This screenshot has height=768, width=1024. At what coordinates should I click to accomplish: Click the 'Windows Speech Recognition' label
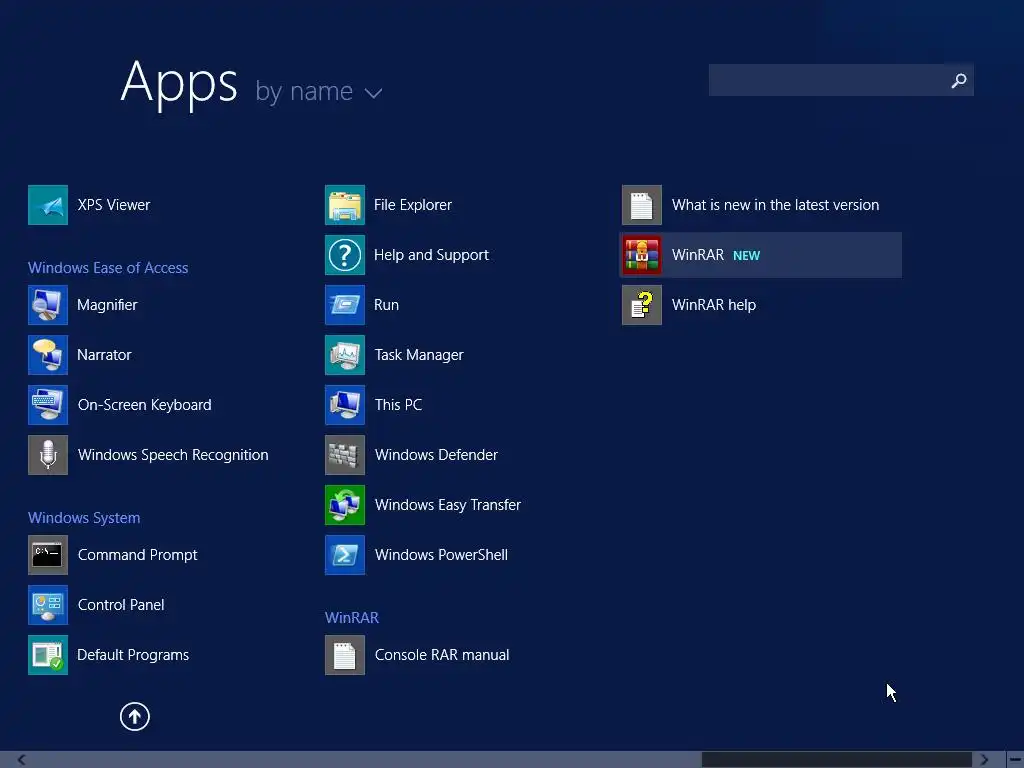click(173, 455)
